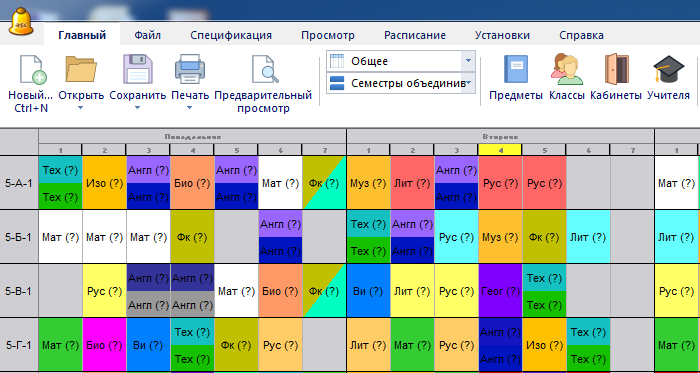Image resolution: width=700 pixels, height=373 pixels.
Task: Select the 5-А-1 class row header
Action: 19,182
